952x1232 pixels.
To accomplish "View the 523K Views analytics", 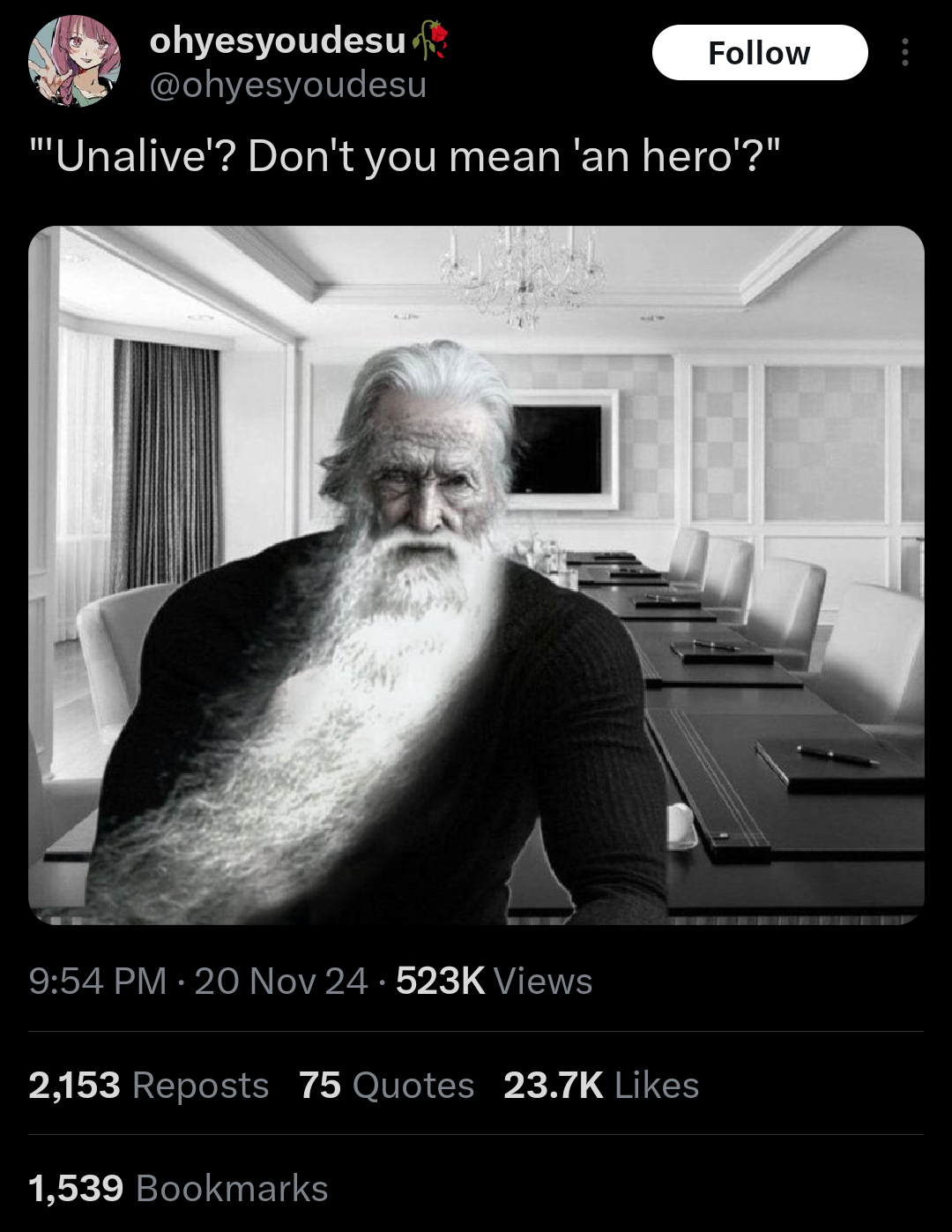I will point(494,982).
